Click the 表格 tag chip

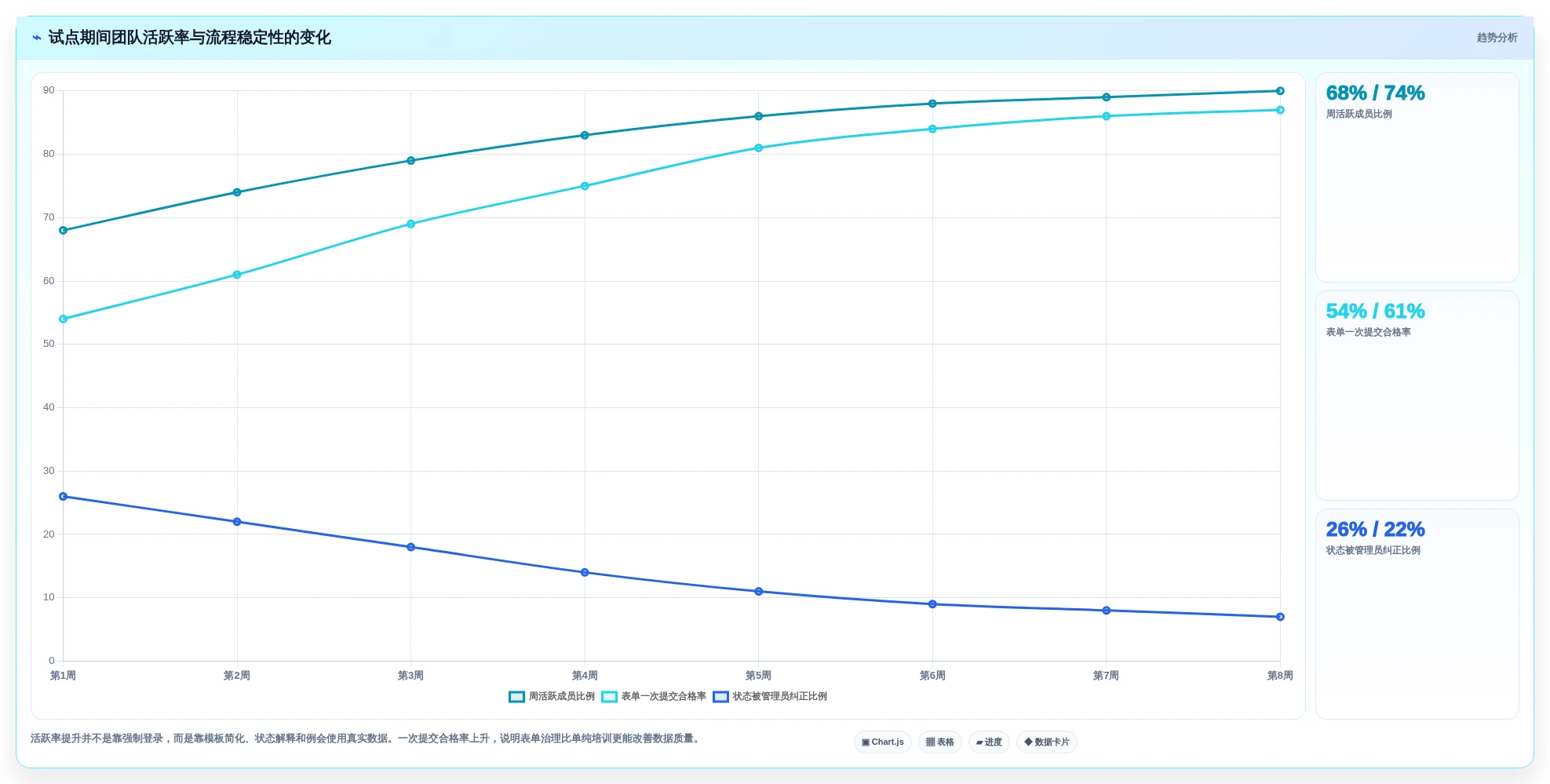939,742
